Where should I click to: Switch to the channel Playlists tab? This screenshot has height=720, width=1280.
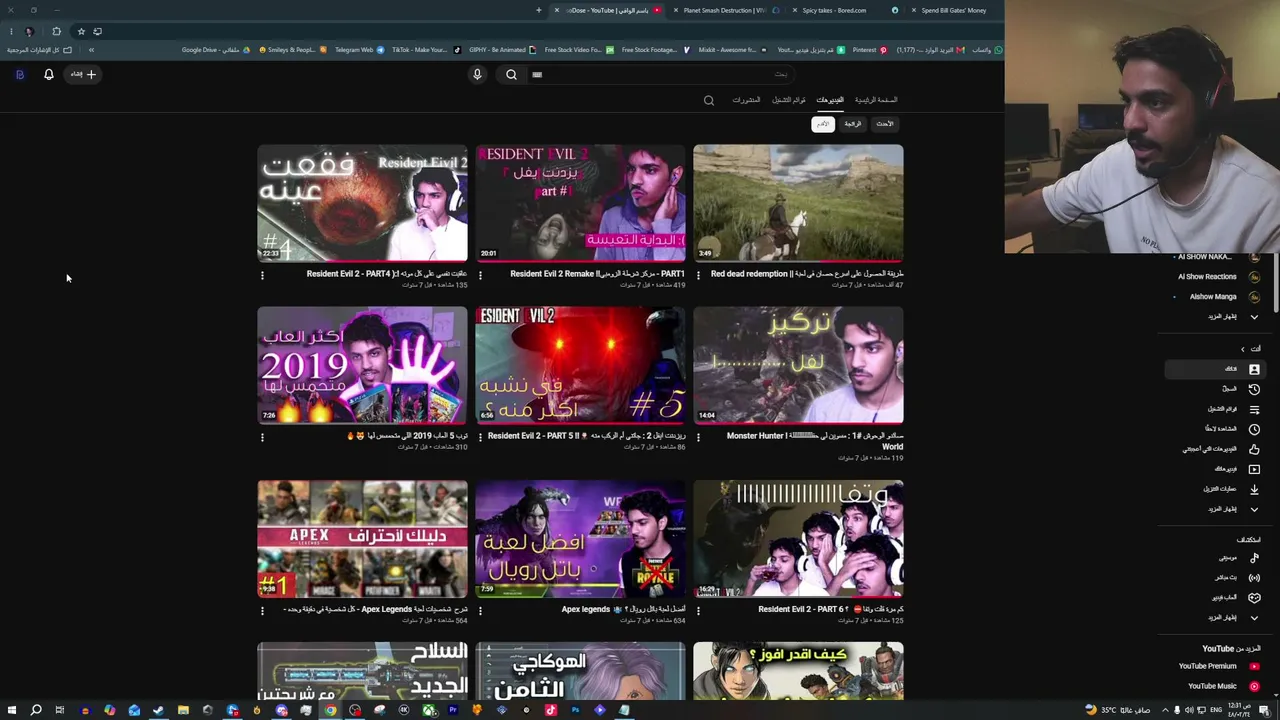coord(789,100)
